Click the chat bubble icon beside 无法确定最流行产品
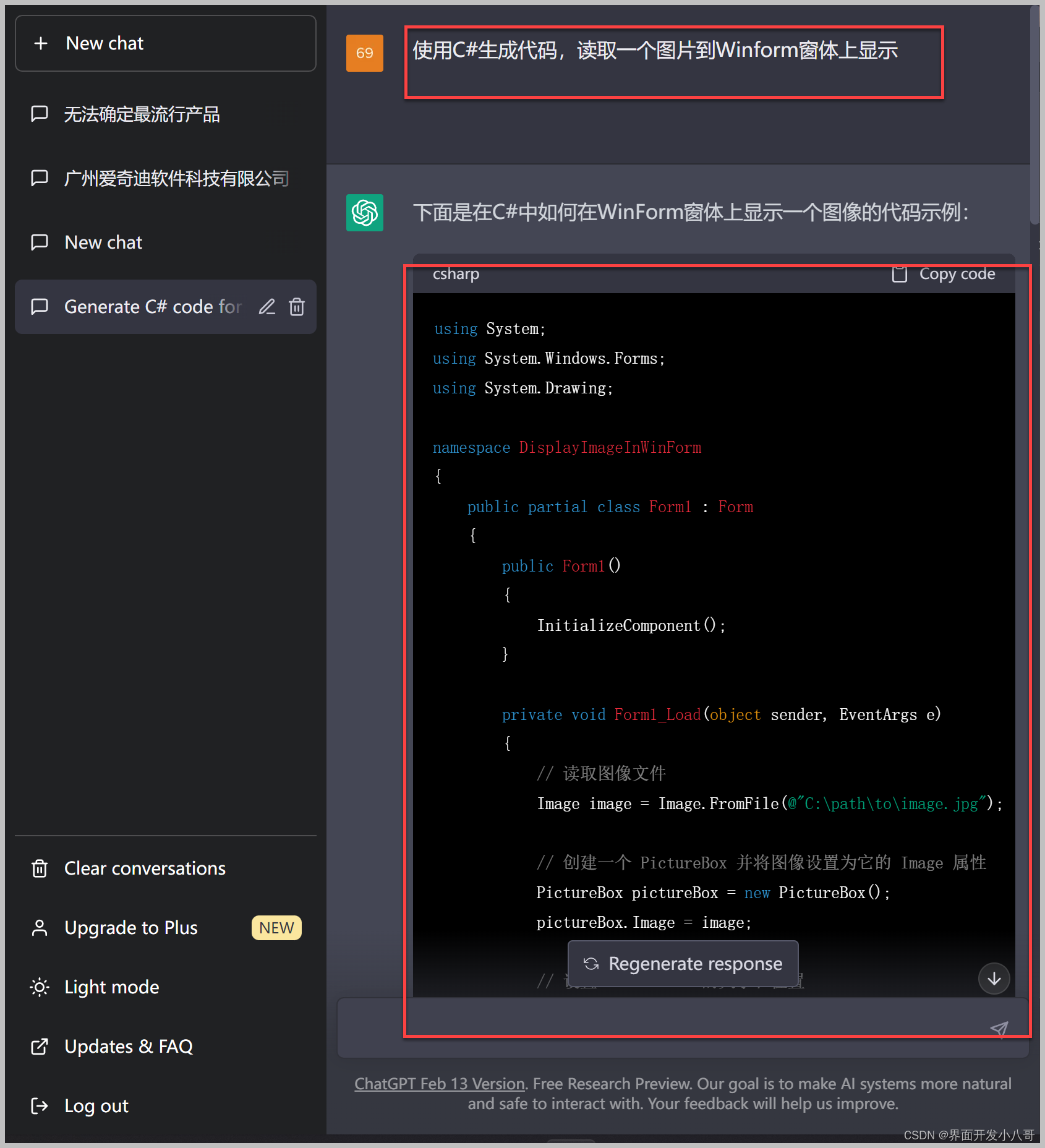1045x1148 pixels. click(x=40, y=114)
